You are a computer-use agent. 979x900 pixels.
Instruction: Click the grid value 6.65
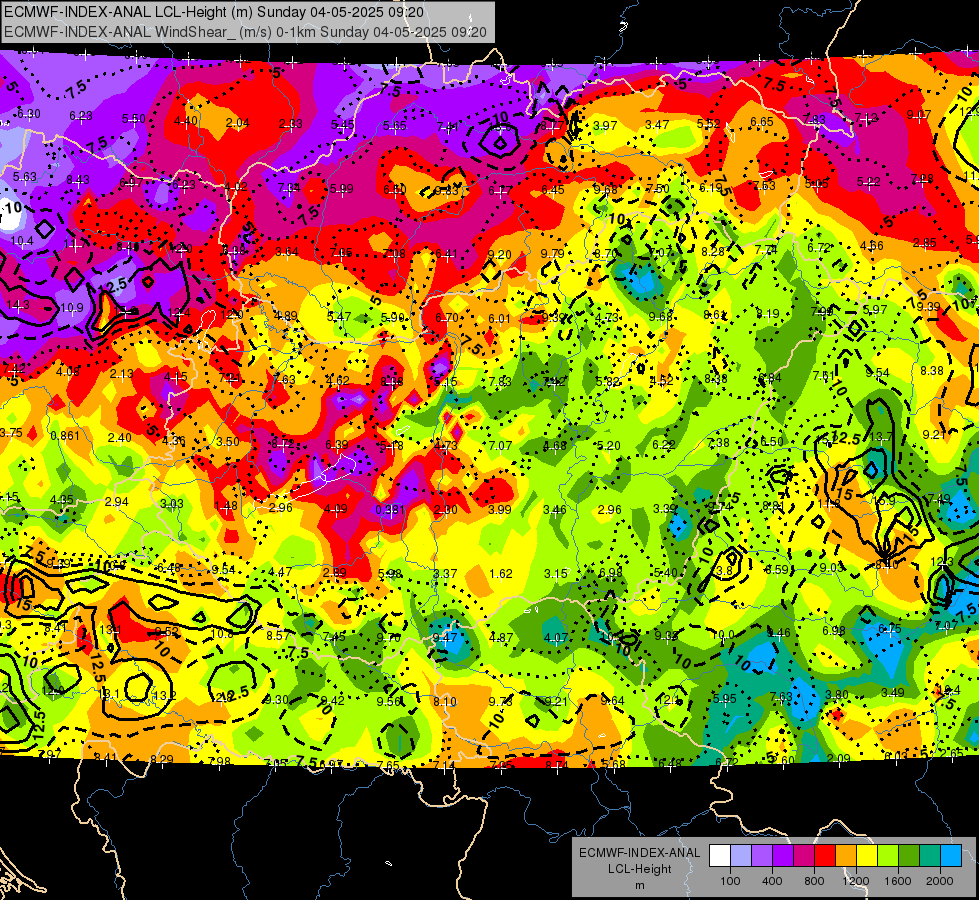[x=762, y=122]
